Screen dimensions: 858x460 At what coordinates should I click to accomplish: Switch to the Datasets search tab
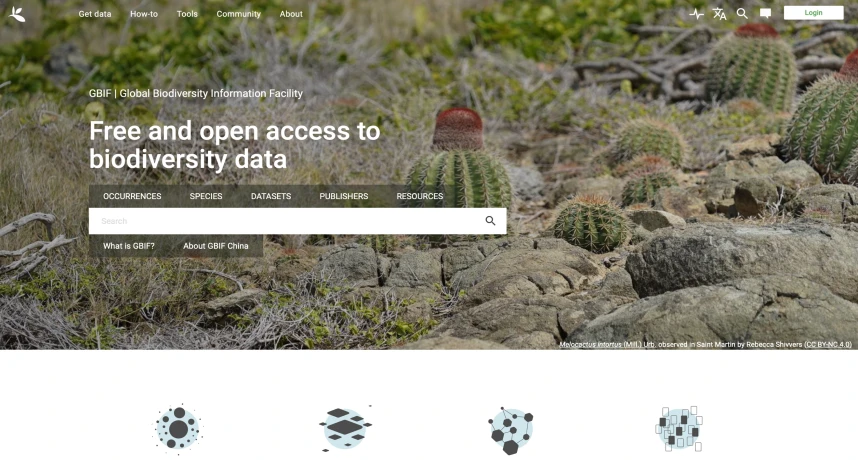tap(271, 196)
